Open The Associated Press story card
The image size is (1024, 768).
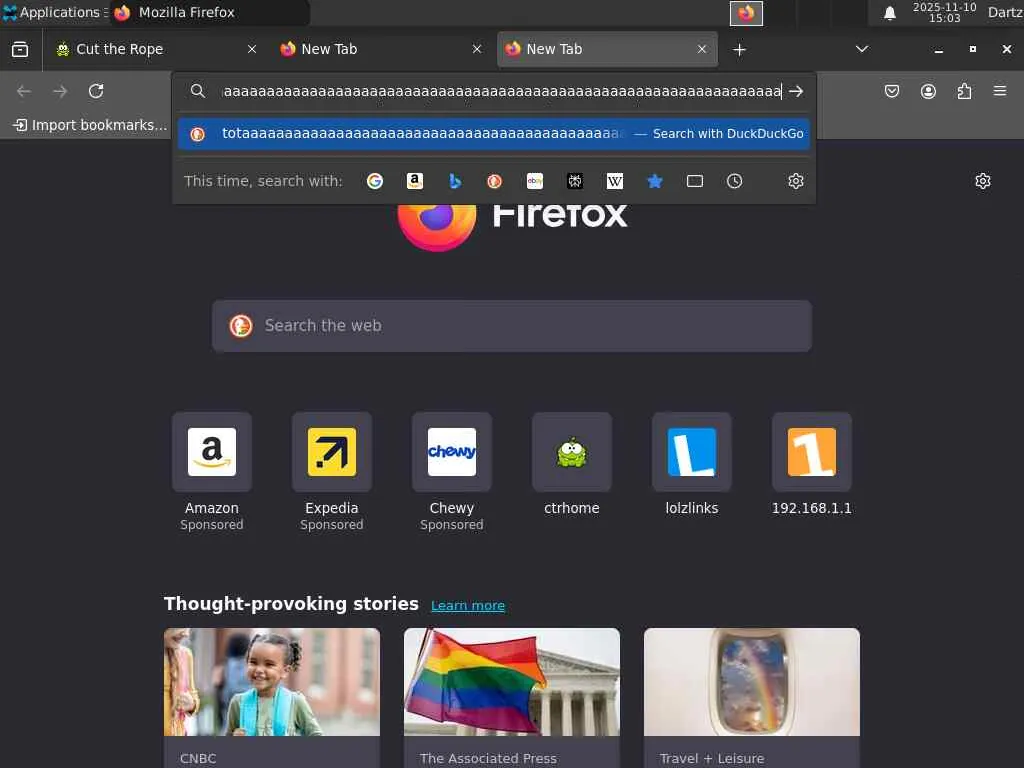512,697
